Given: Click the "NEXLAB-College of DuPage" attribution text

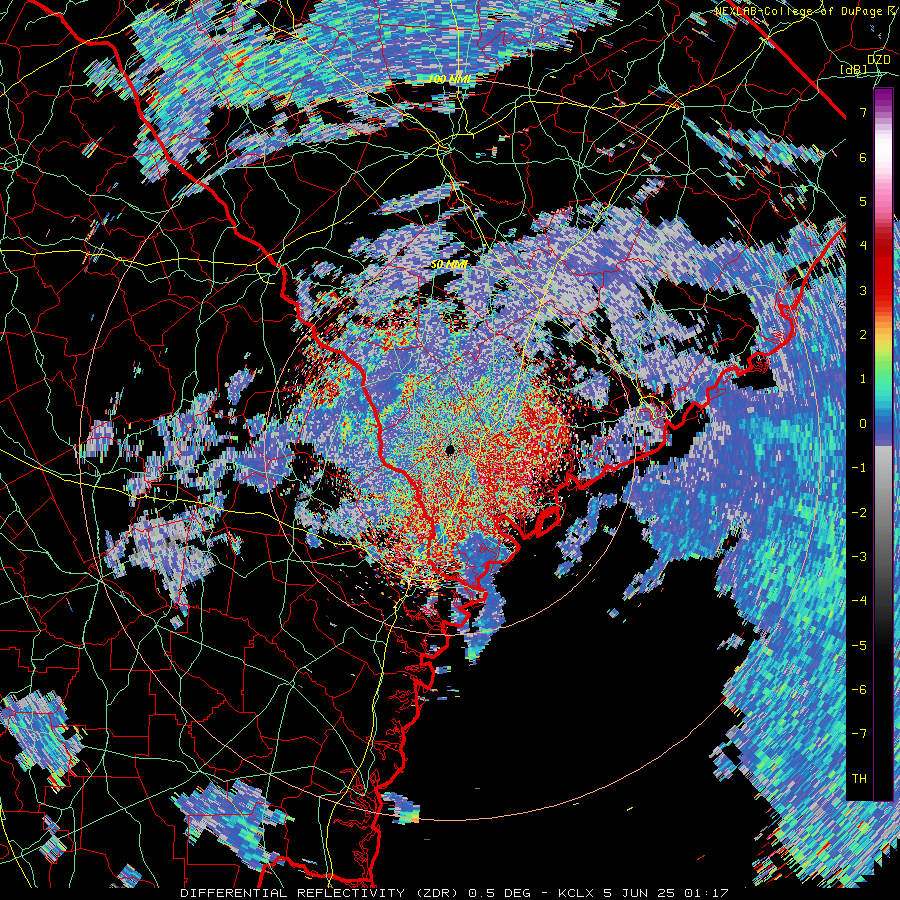Looking at the screenshot, I should point(801,11).
